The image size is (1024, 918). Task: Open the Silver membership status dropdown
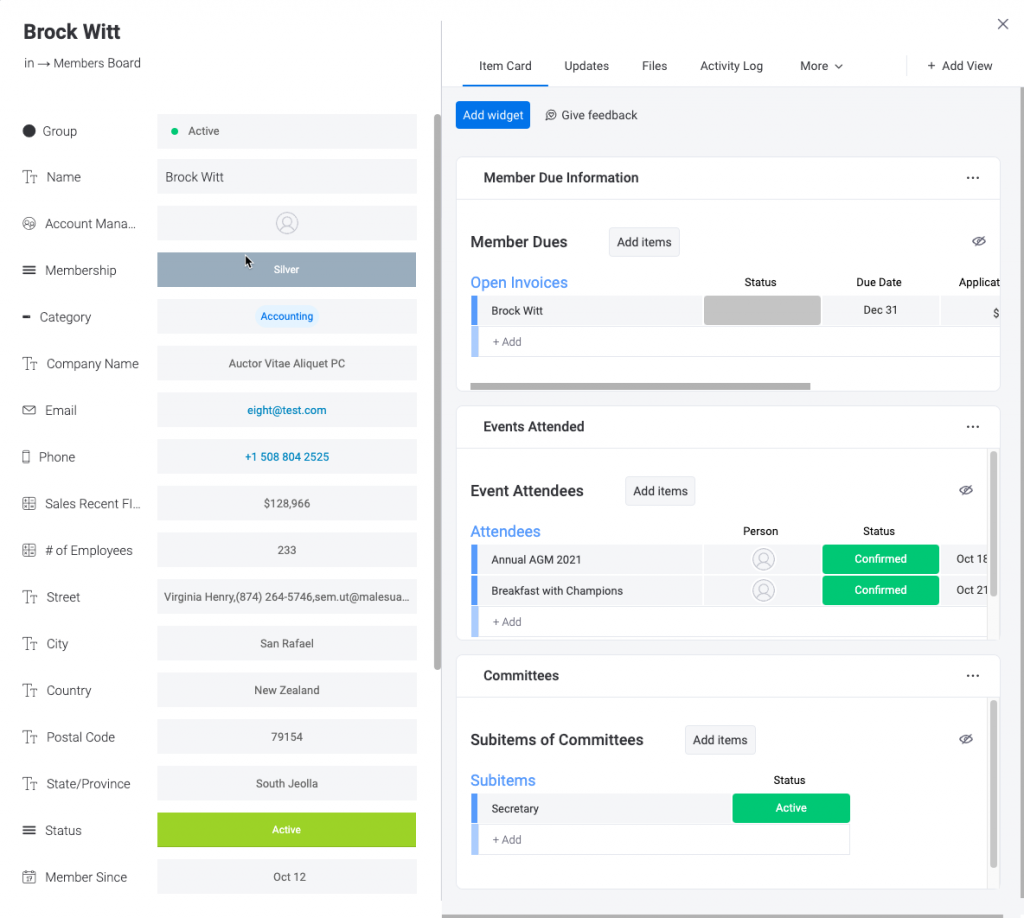(x=286, y=270)
